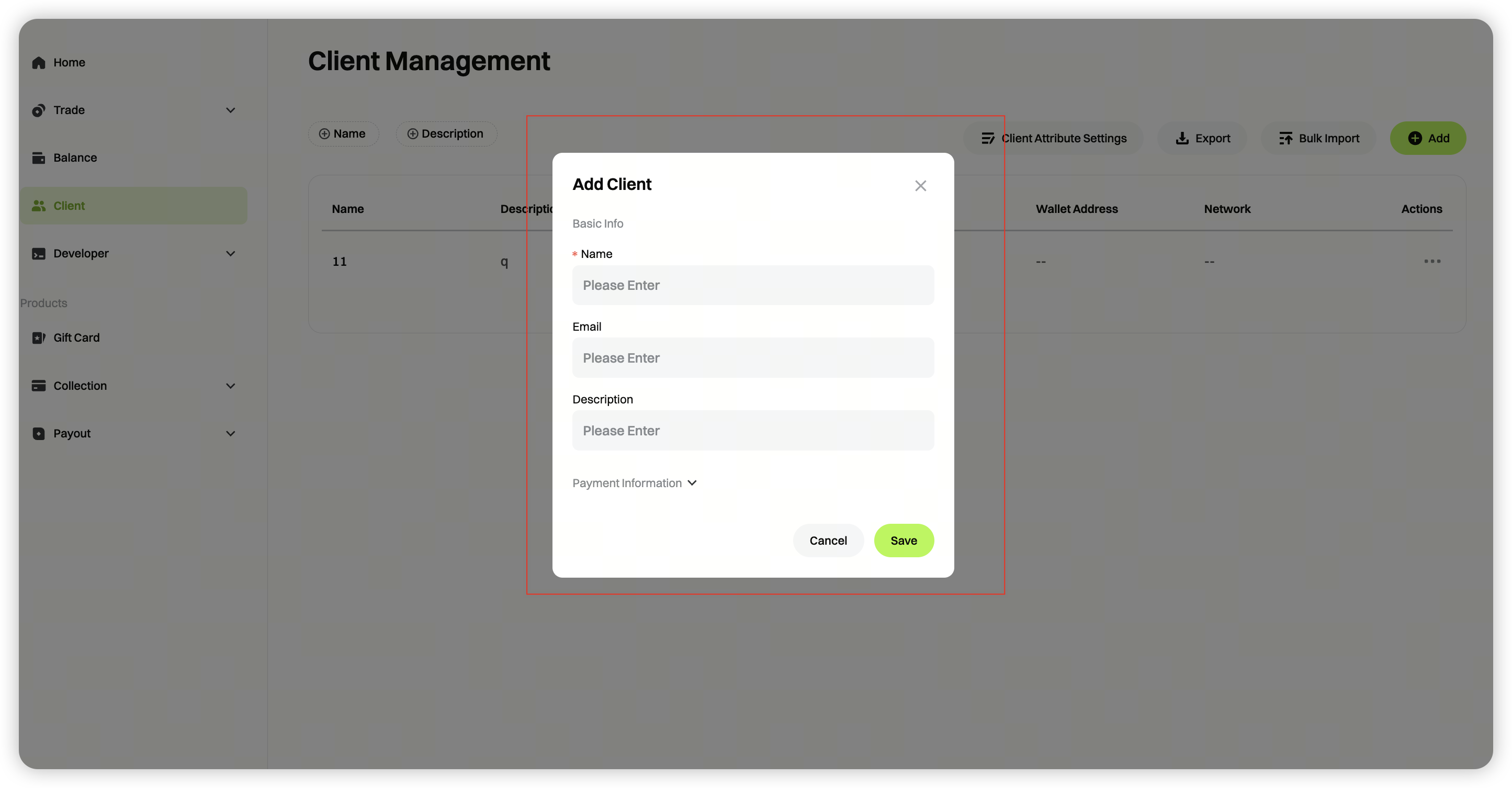This screenshot has height=788, width=1512.
Task: Click the Home icon in sidebar
Action: point(39,63)
